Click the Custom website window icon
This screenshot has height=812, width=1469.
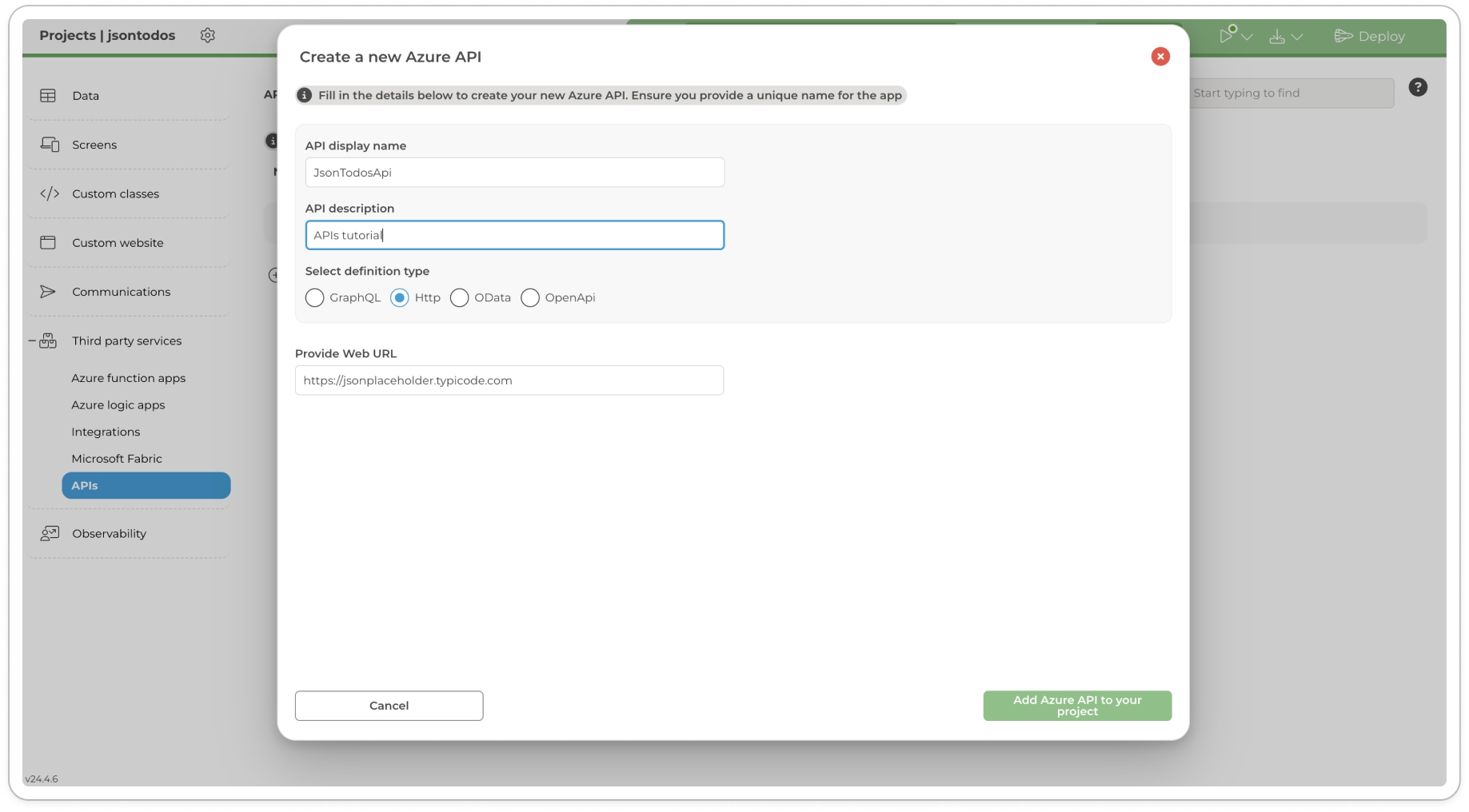[48, 242]
